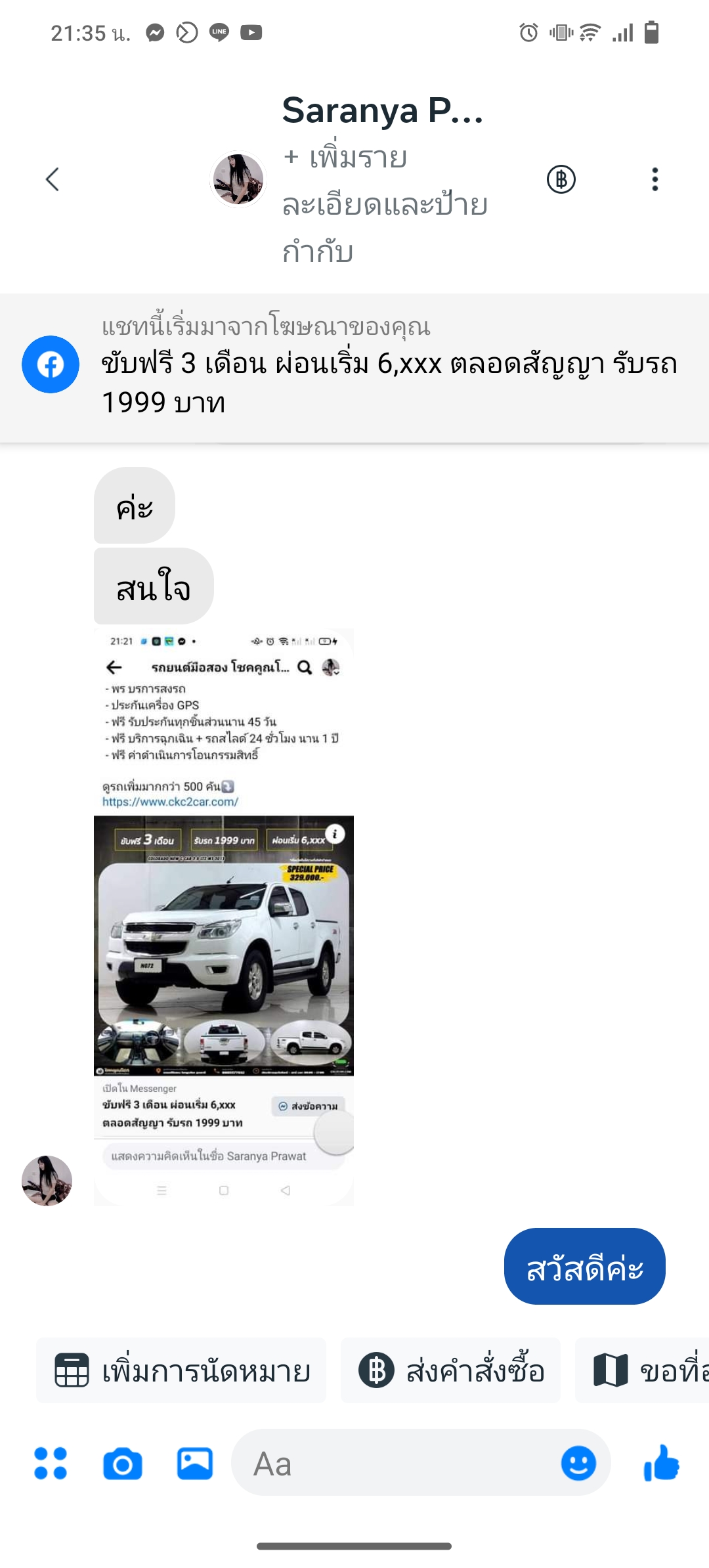709x1568 pixels.
Task: Open Saranya P... contact name
Action: pos(383,110)
